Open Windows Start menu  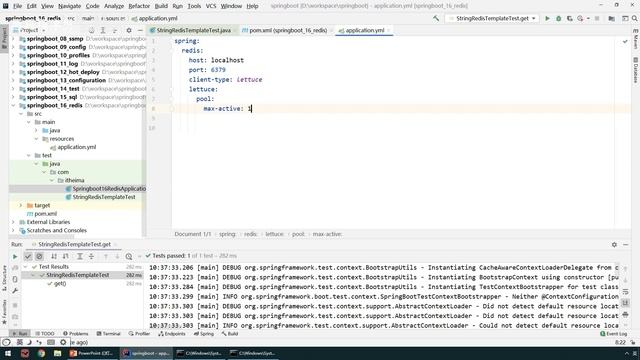pos(8,353)
